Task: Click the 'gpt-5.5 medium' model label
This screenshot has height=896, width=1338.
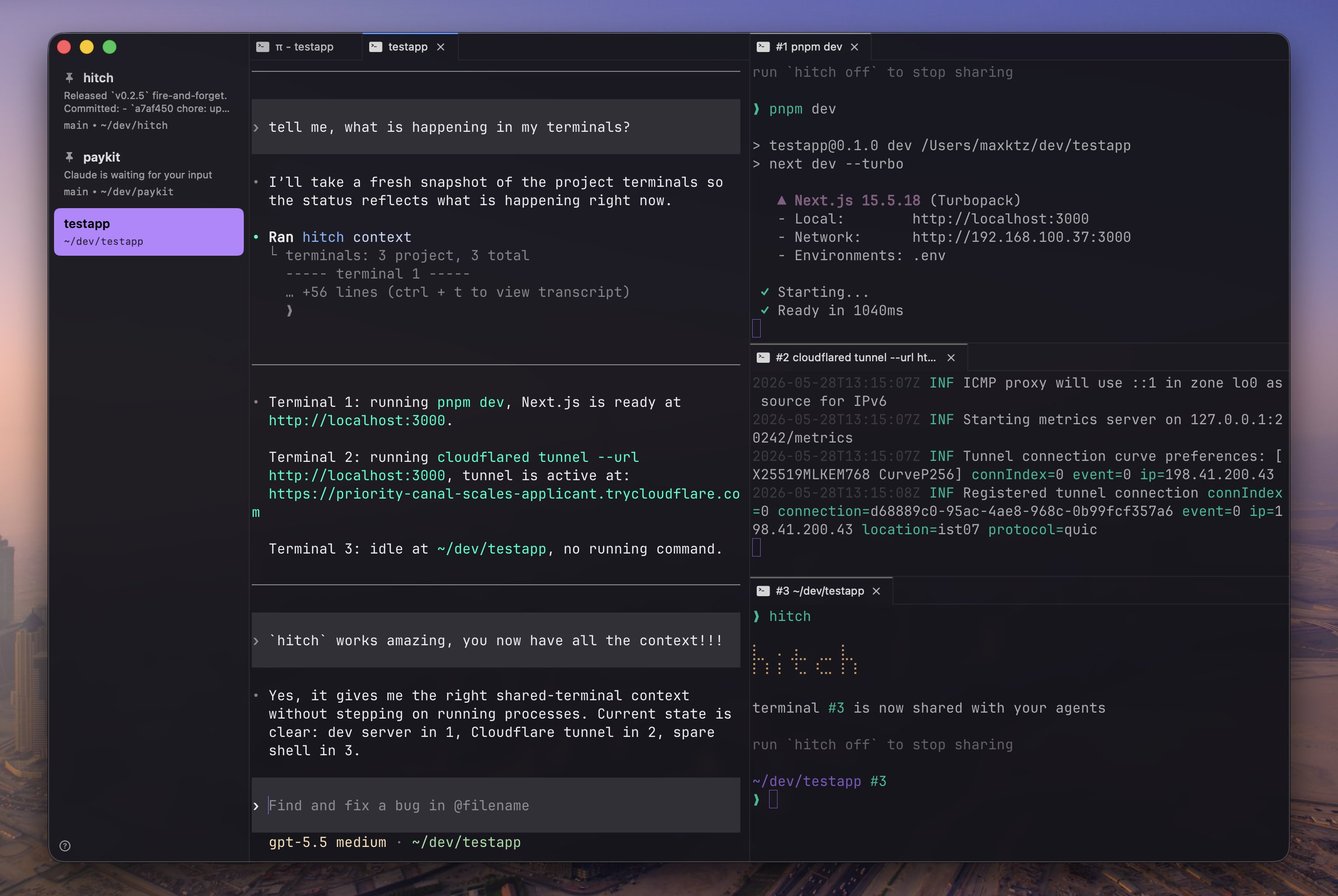Action: click(x=328, y=842)
